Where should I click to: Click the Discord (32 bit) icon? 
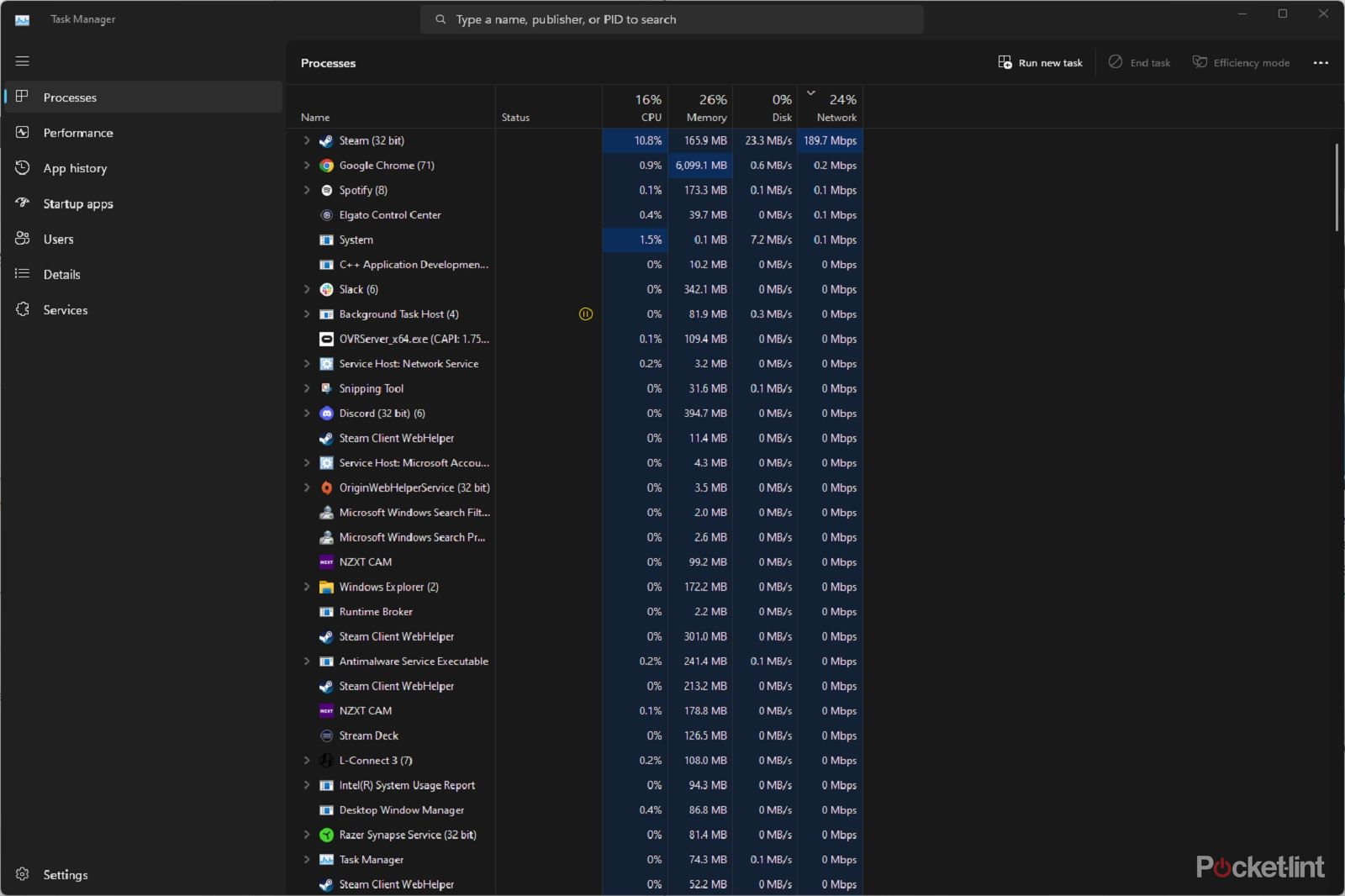click(x=326, y=414)
